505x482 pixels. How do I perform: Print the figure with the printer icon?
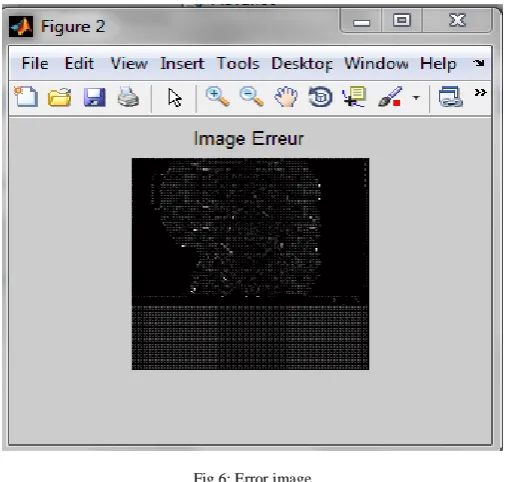[128, 97]
